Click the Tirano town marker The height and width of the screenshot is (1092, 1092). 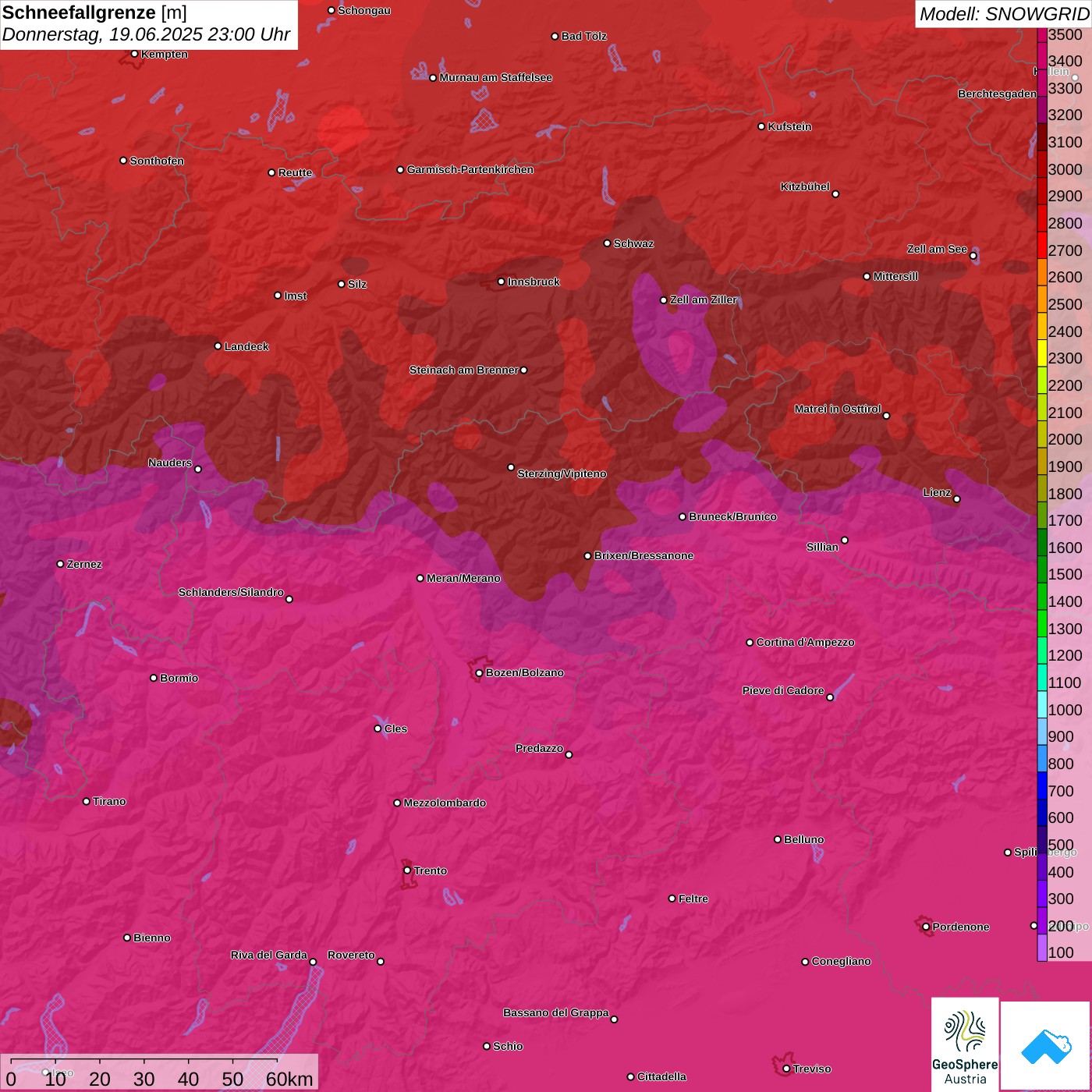(87, 801)
